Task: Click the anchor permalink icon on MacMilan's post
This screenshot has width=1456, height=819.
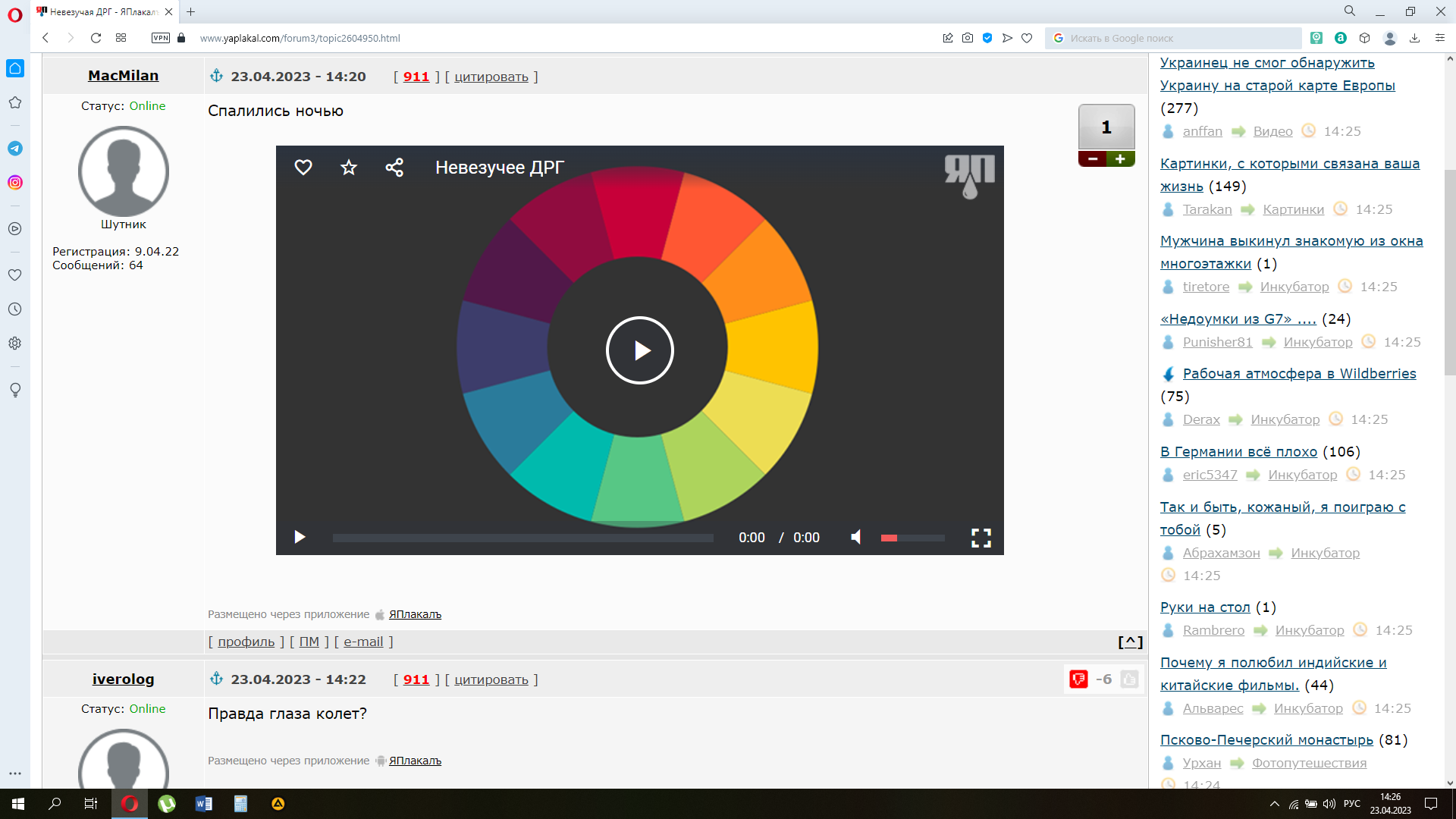Action: pyautogui.click(x=217, y=76)
